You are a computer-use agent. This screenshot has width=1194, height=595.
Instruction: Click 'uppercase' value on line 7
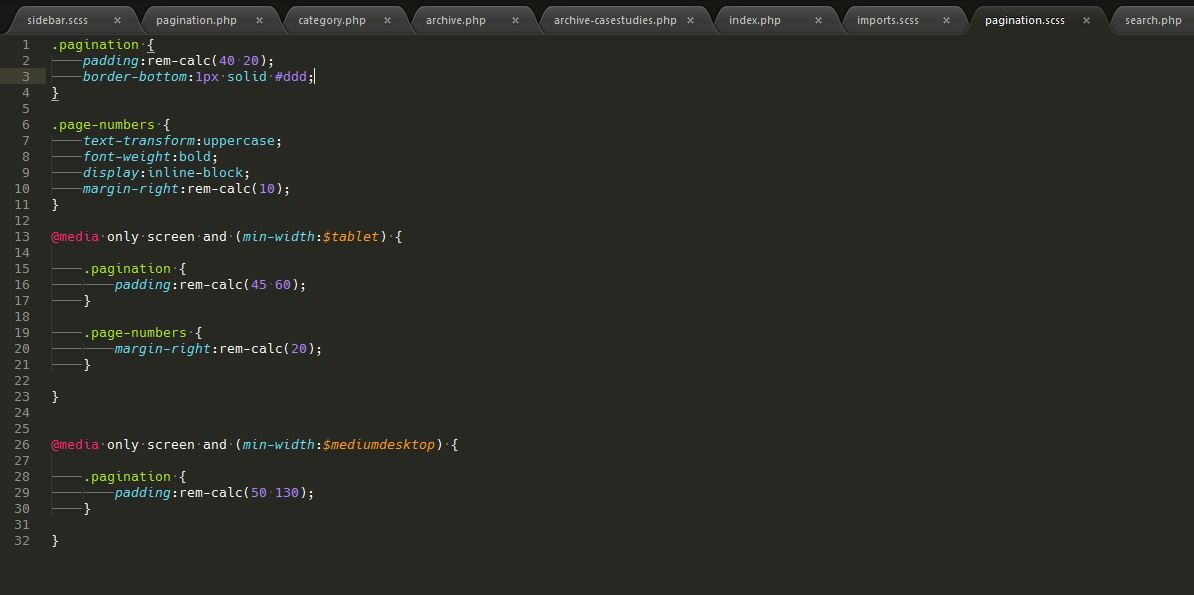tap(239, 141)
